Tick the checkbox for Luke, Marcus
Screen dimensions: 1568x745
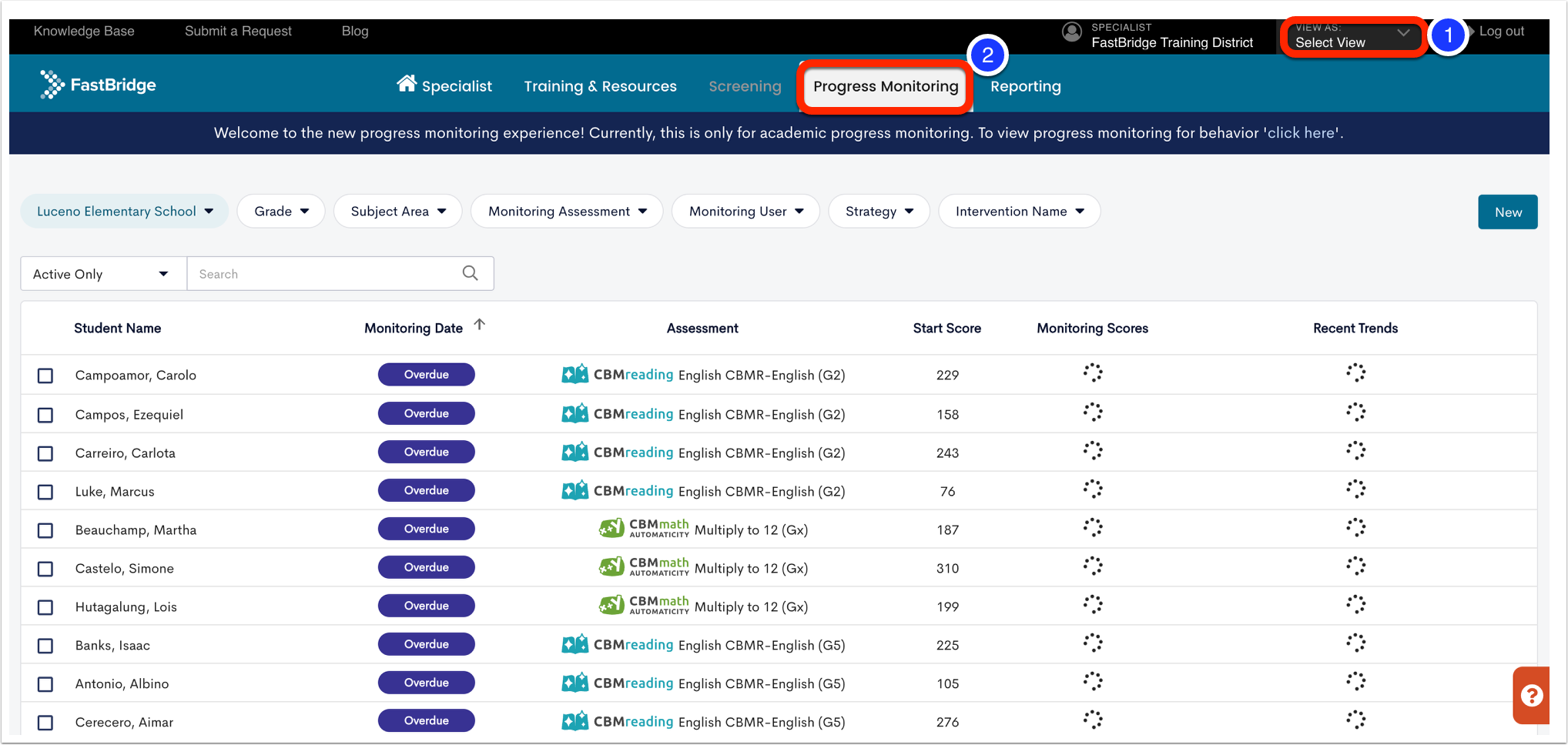point(45,492)
